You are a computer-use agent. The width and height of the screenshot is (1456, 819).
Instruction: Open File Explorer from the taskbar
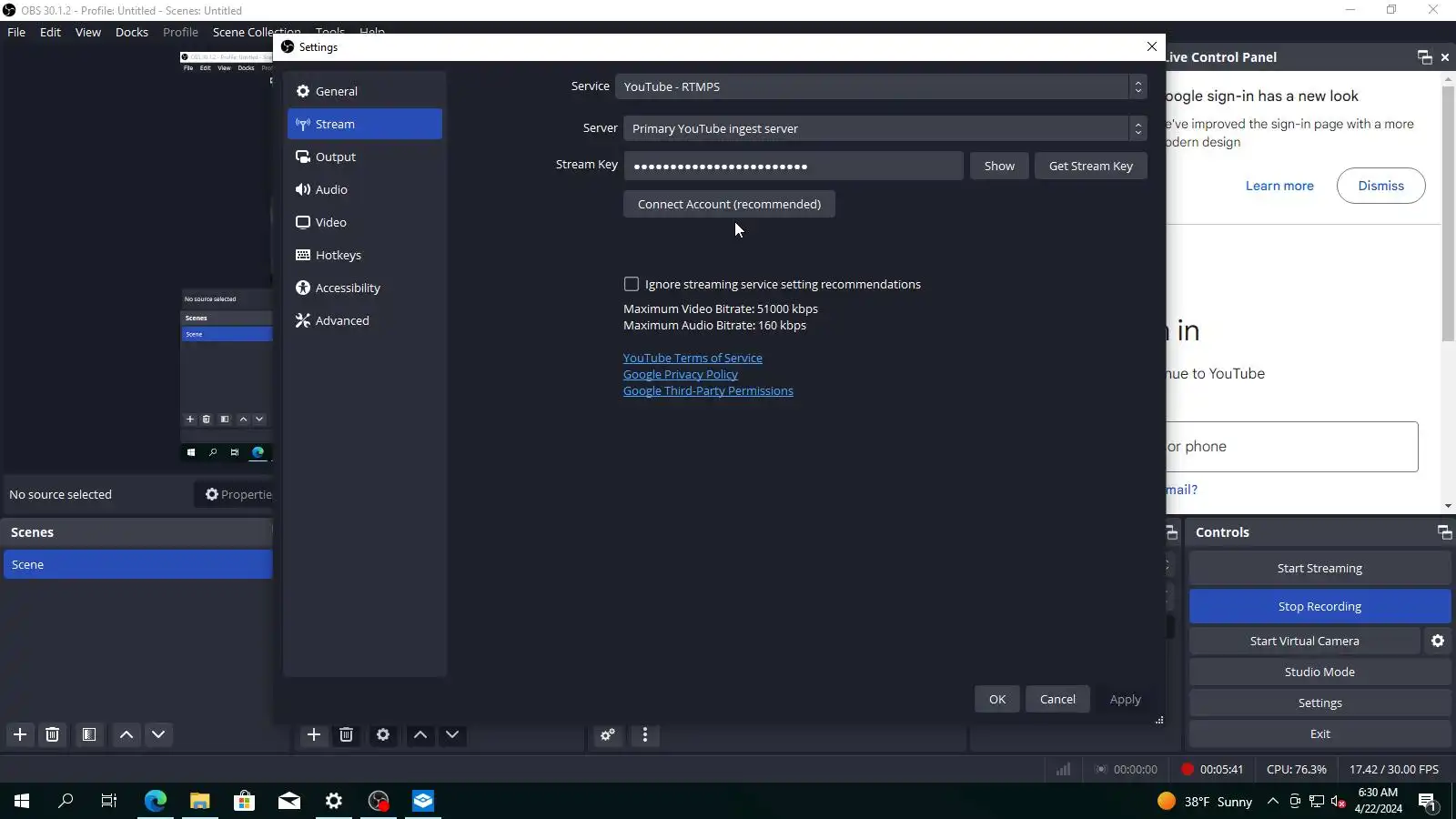point(200,801)
